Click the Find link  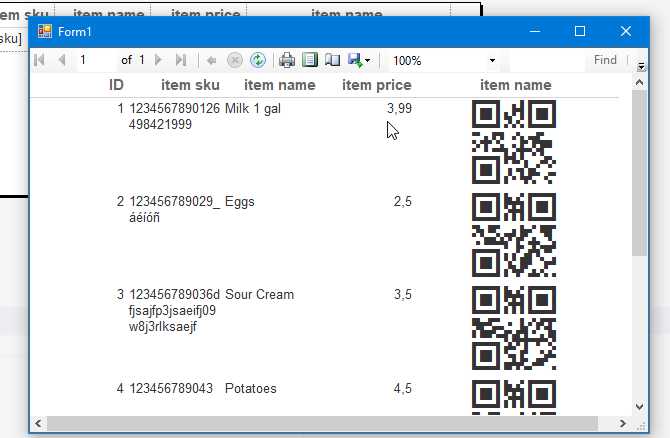click(x=605, y=60)
